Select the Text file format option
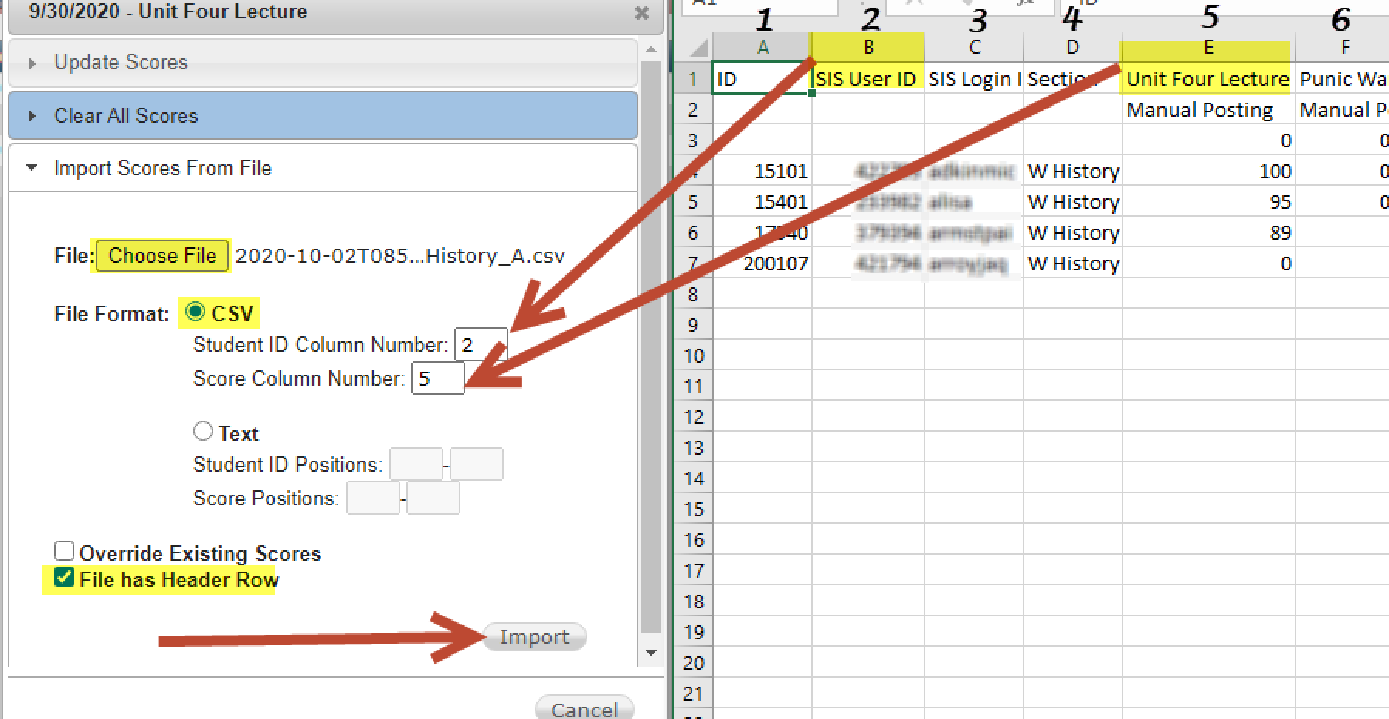Viewport: 1389px width, 719px height. point(203,432)
